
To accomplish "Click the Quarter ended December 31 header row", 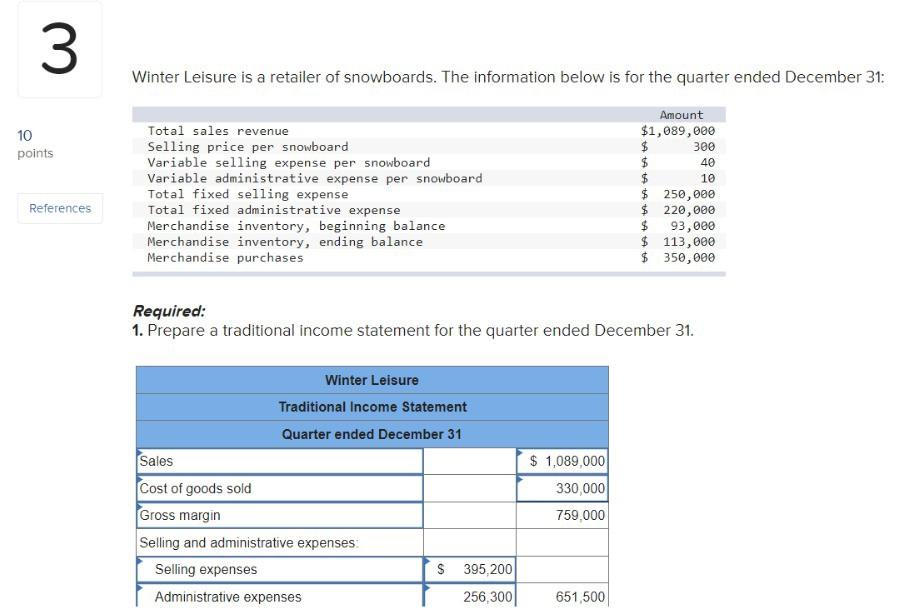I will [x=371, y=434].
